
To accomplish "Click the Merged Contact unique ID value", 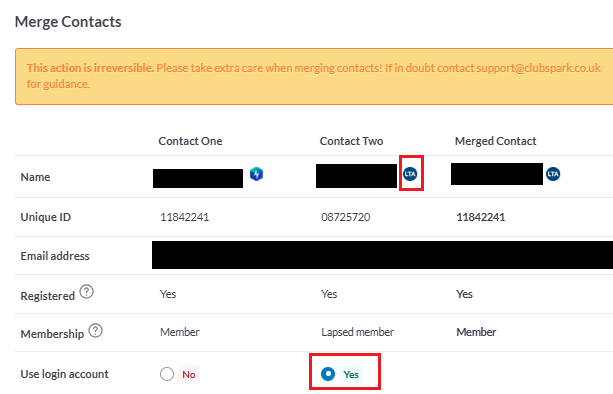I will 480,217.
